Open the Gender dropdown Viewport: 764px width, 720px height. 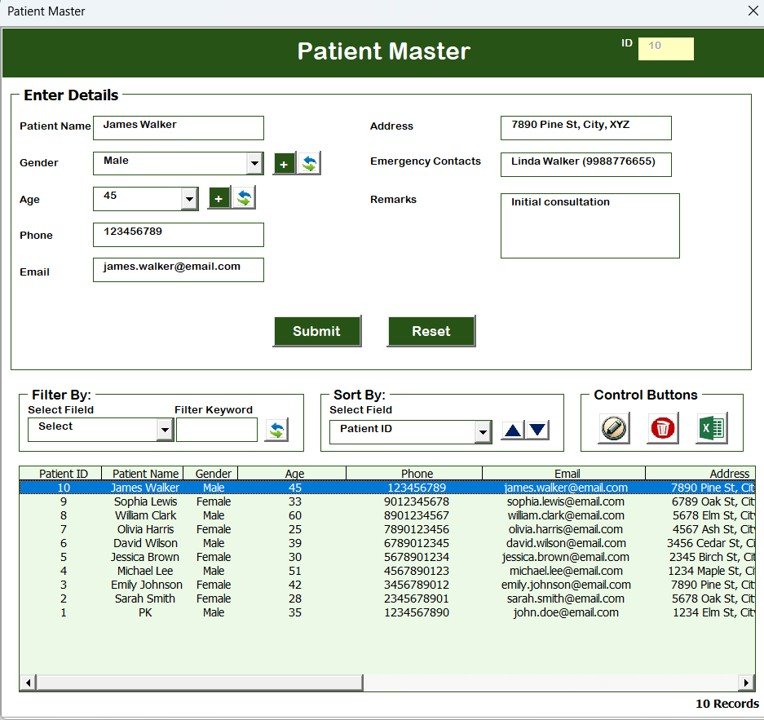[x=254, y=164]
